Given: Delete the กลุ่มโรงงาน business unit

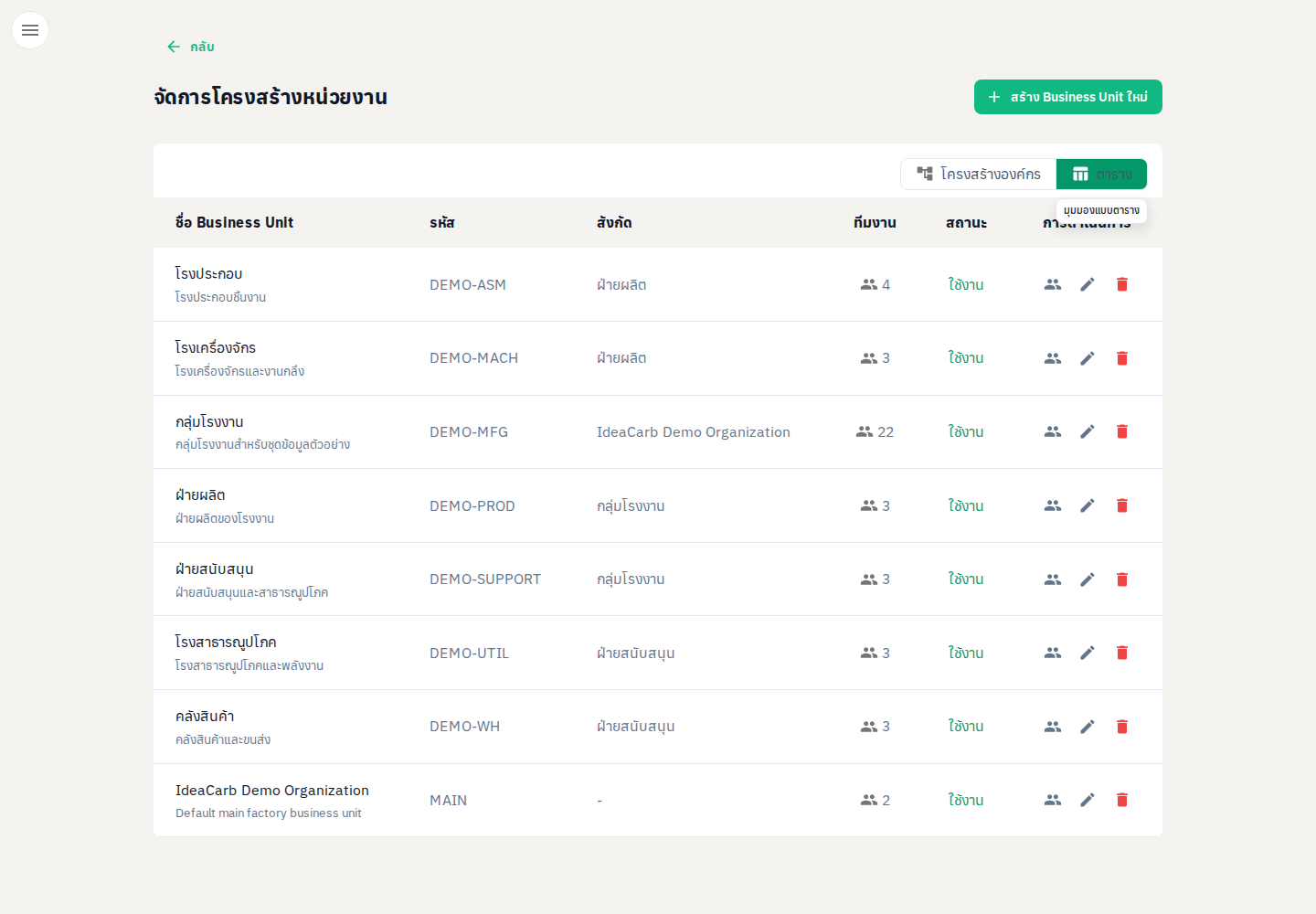Looking at the screenshot, I should [x=1122, y=431].
